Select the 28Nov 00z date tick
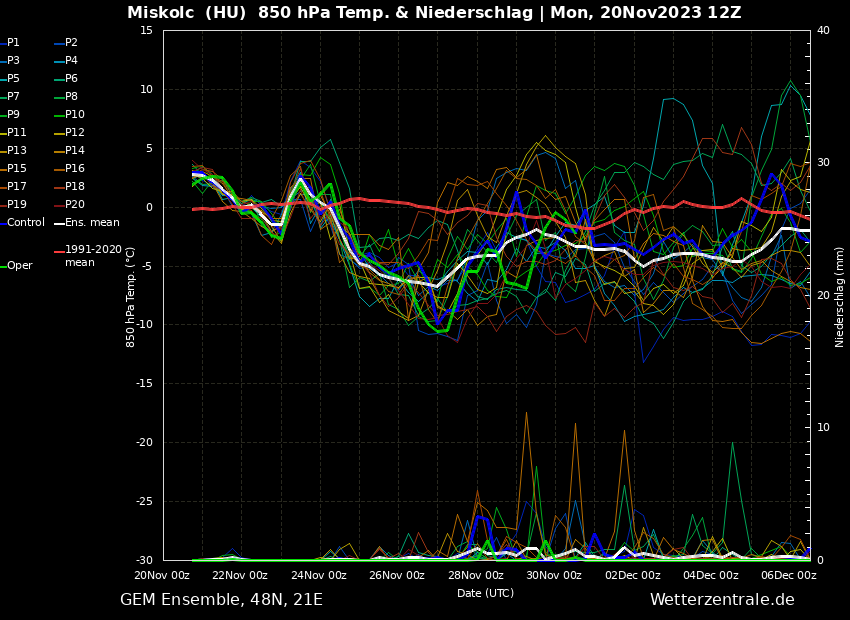 475,575
